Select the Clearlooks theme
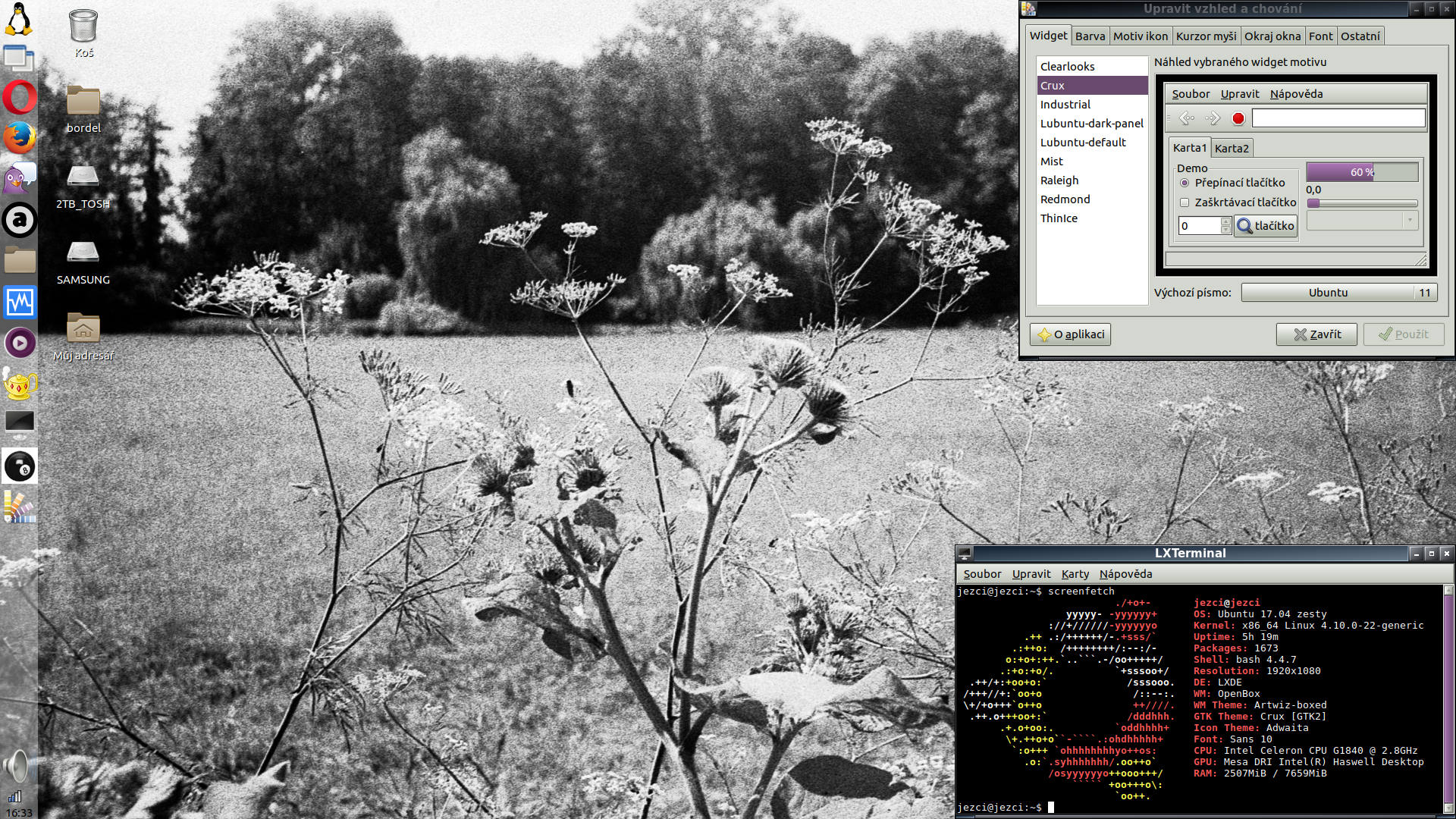This screenshot has width=1456, height=819. pos(1092,67)
